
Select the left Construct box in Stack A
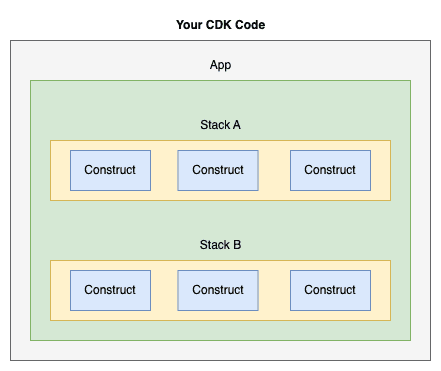tap(110, 171)
